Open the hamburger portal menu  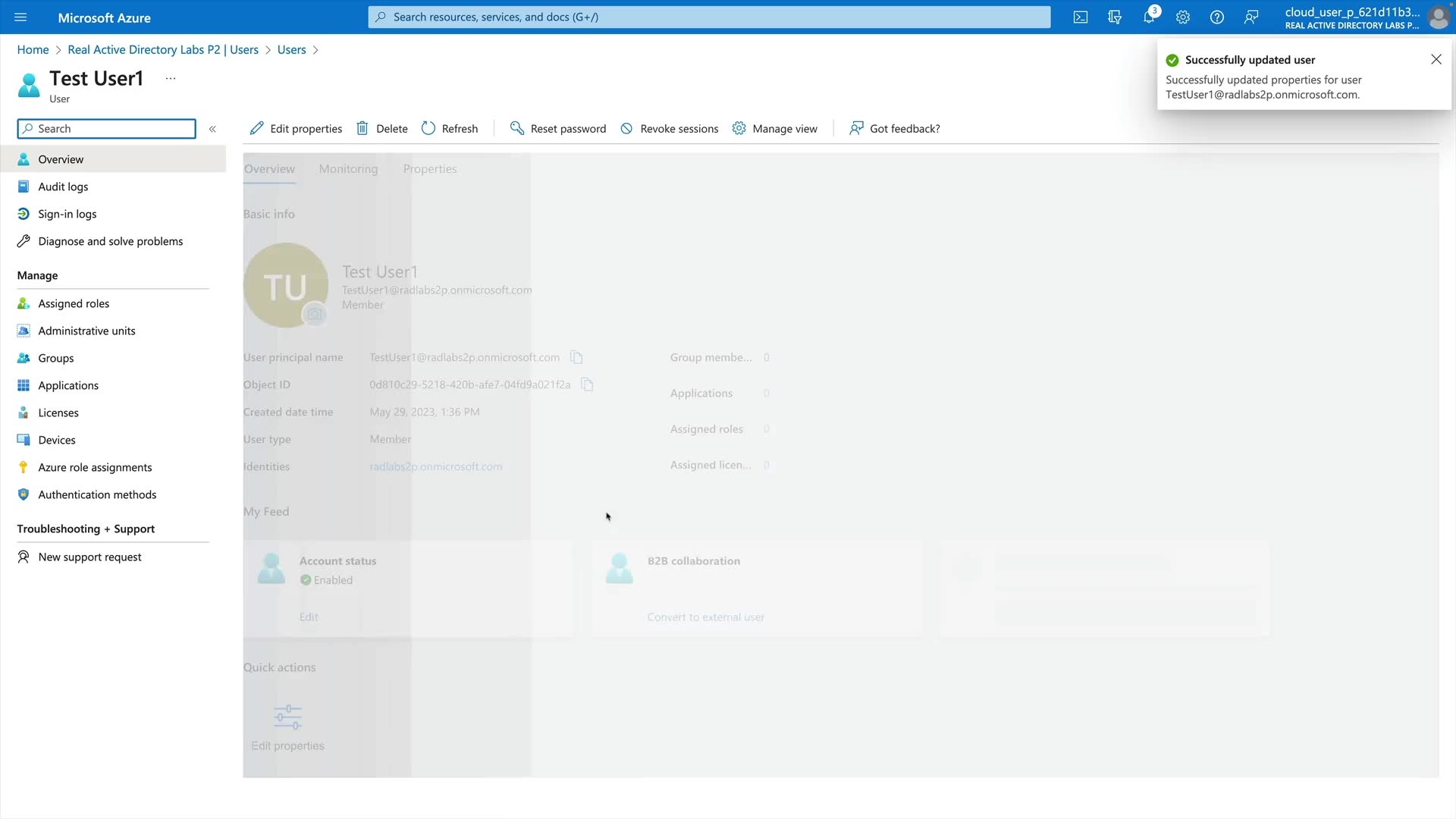(x=20, y=17)
